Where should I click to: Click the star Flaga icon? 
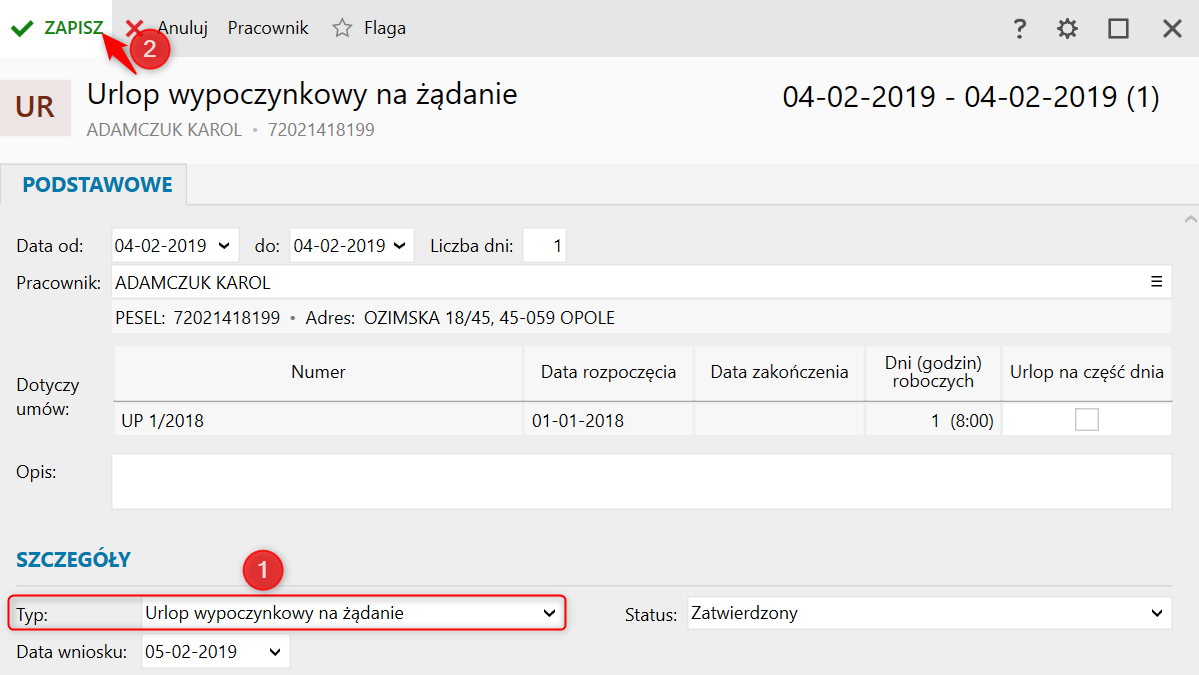point(343,28)
